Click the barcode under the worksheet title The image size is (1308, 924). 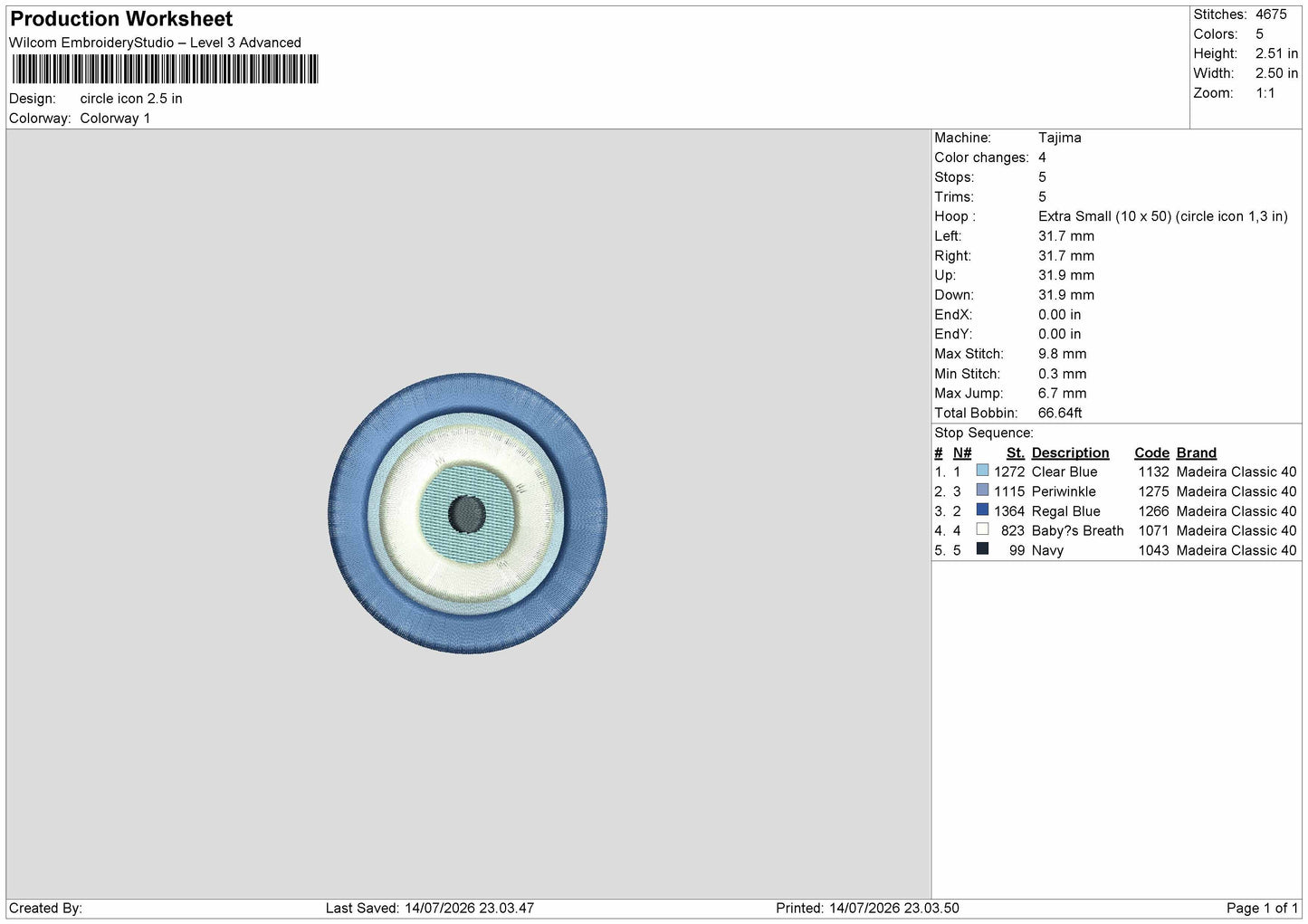[x=165, y=69]
